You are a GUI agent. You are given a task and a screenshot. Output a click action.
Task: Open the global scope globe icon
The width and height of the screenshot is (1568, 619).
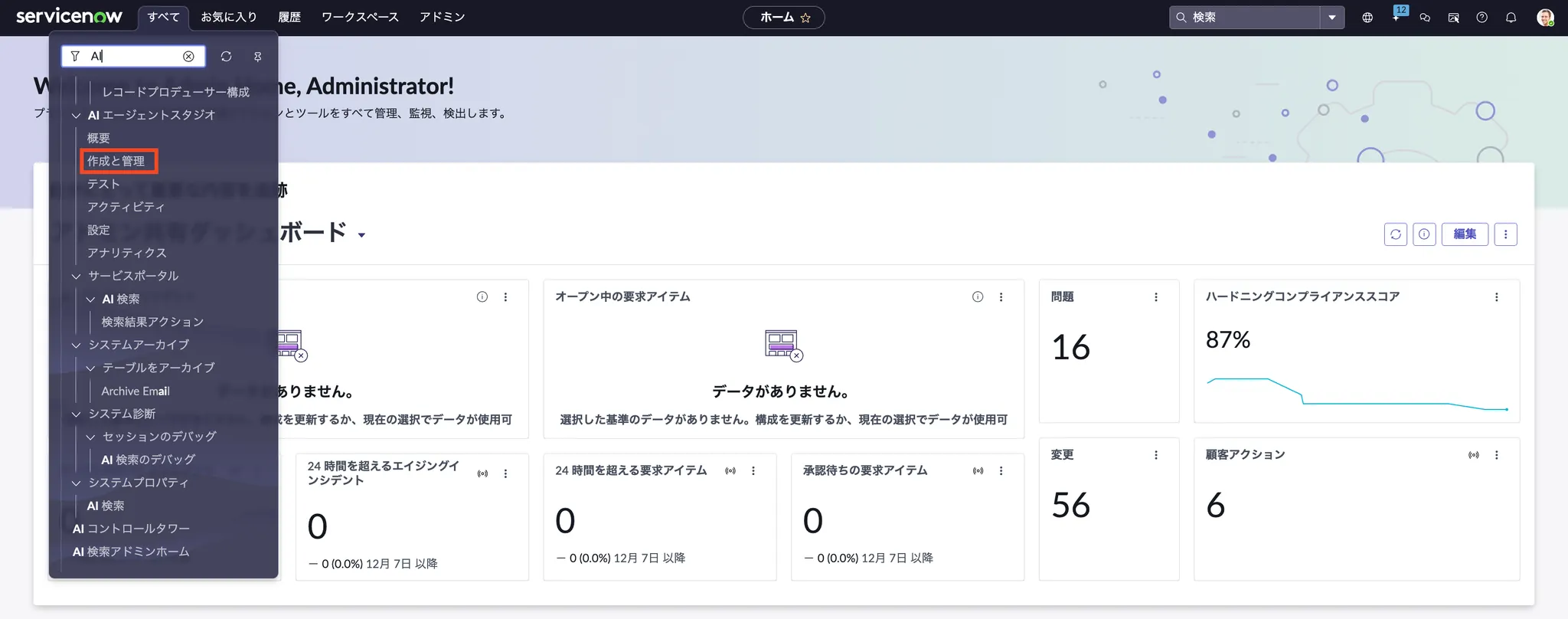click(1367, 17)
